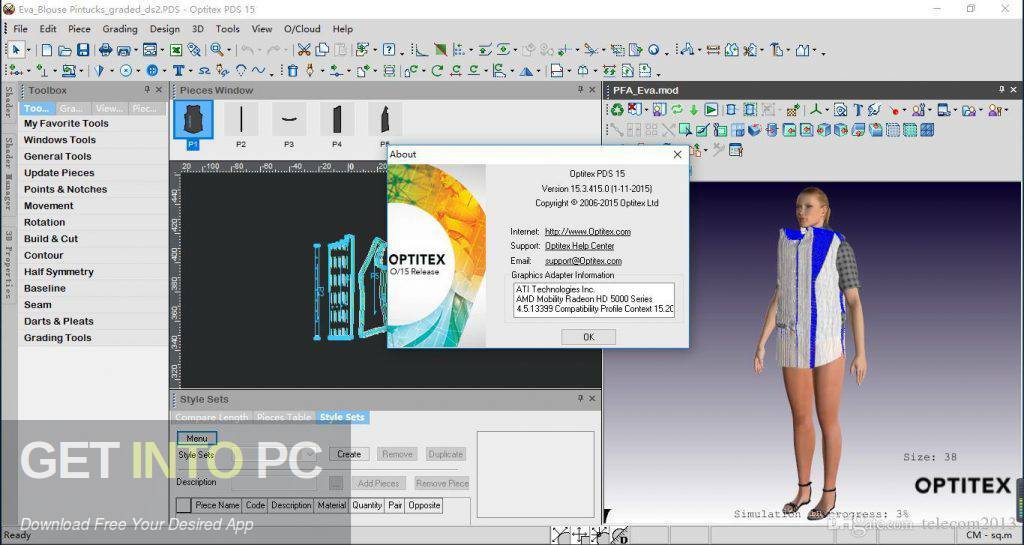The height and width of the screenshot is (545, 1024).
Task: Open Build & Cut in Toolbox
Action: (x=51, y=239)
